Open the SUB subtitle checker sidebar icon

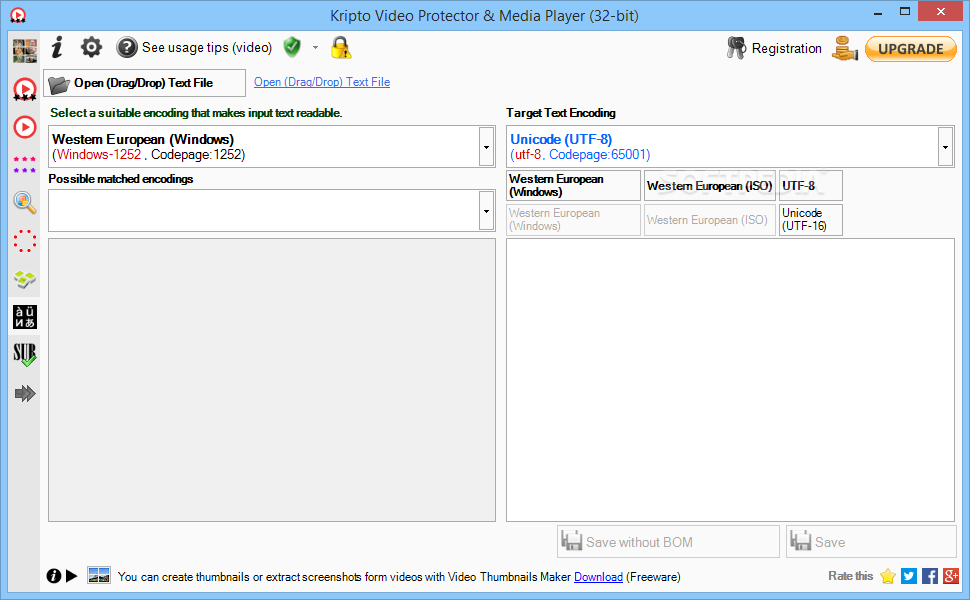pos(25,355)
